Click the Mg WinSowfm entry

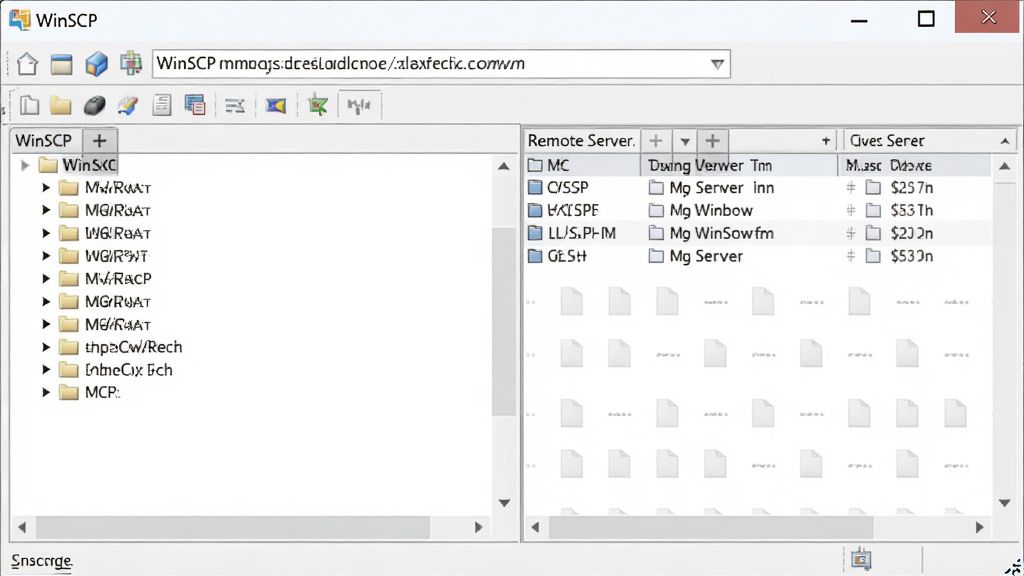pyautogui.click(x=722, y=233)
